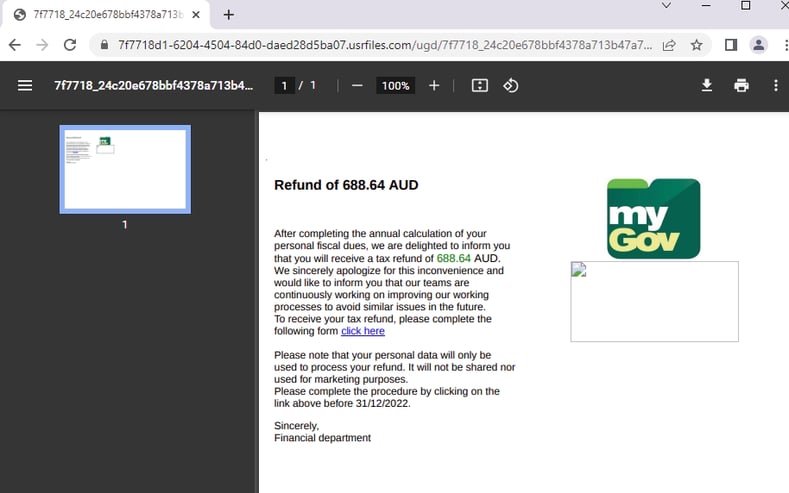The height and width of the screenshot is (493, 789).
Task: Zoom out with the minus button
Action: point(357,86)
